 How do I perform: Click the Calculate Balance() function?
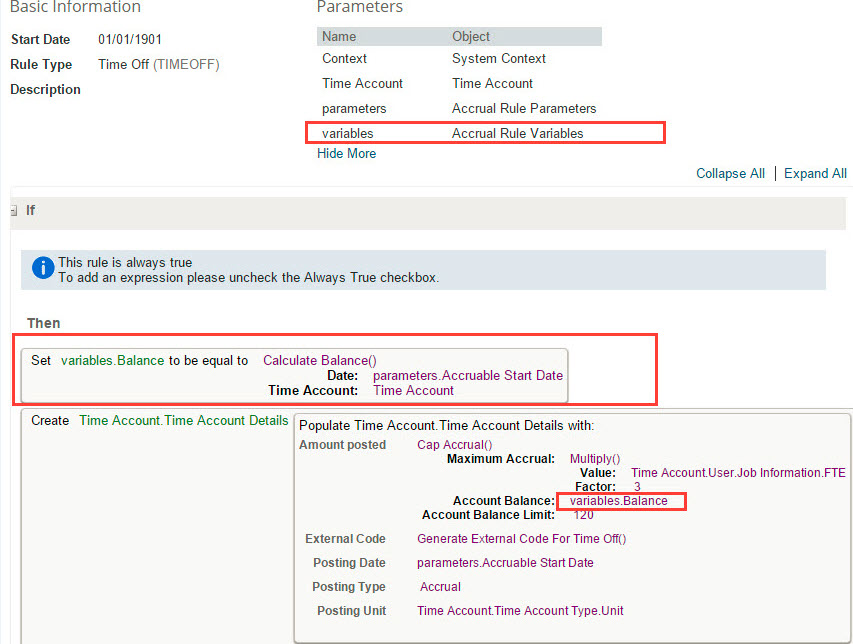[320, 360]
